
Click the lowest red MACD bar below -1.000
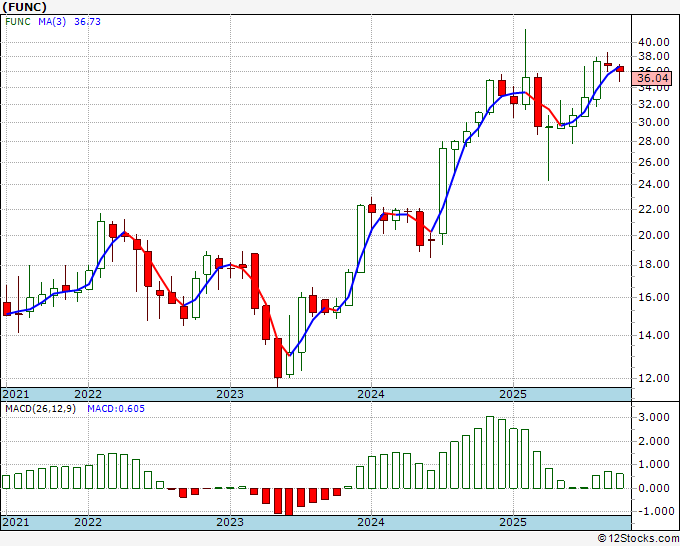pyautogui.click(x=289, y=502)
